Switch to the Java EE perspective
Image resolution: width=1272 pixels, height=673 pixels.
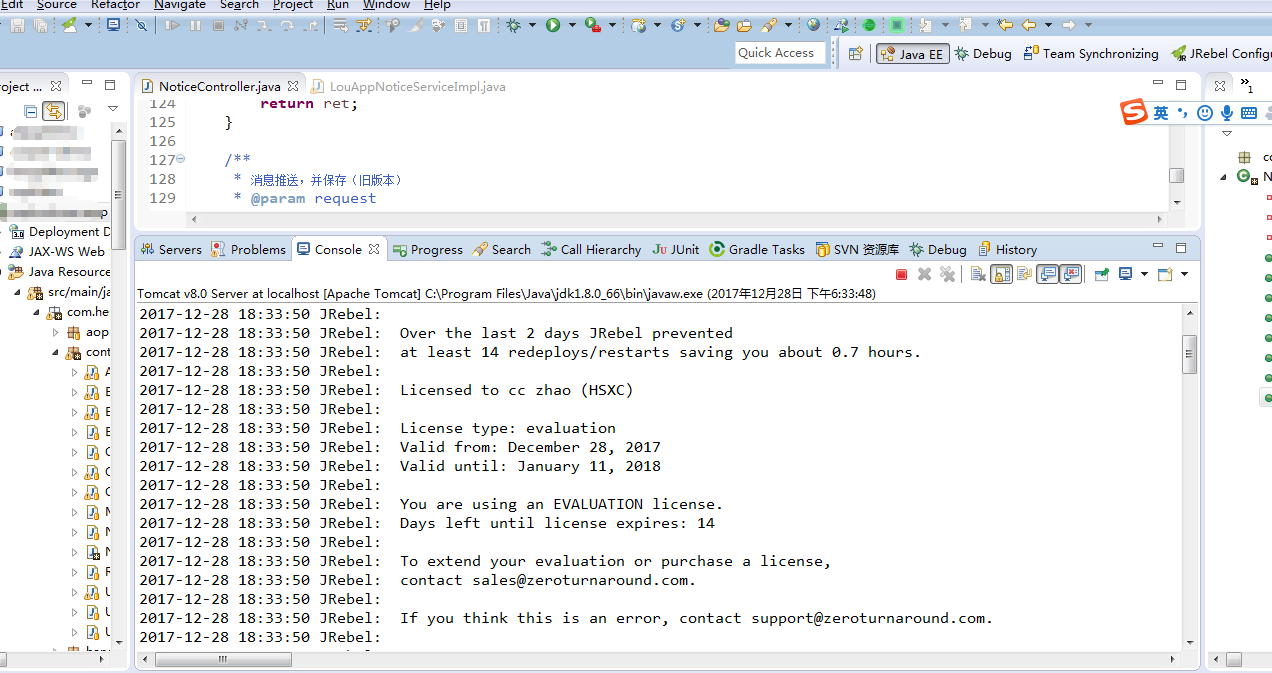[911, 54]
